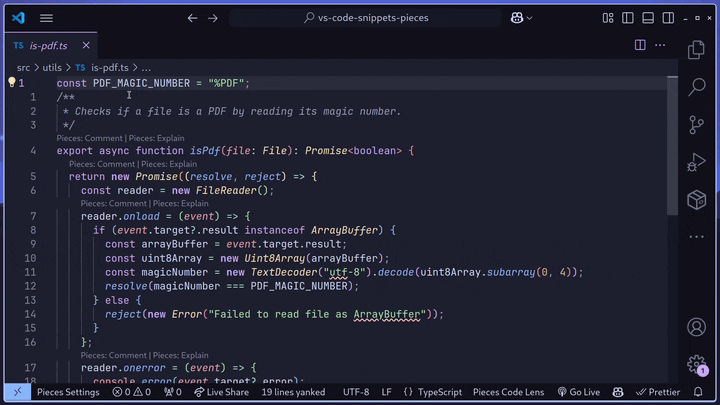Toggle Pieces Code Lens in status bar
This screenshot has width=720, height=405.
coord(508,392)
